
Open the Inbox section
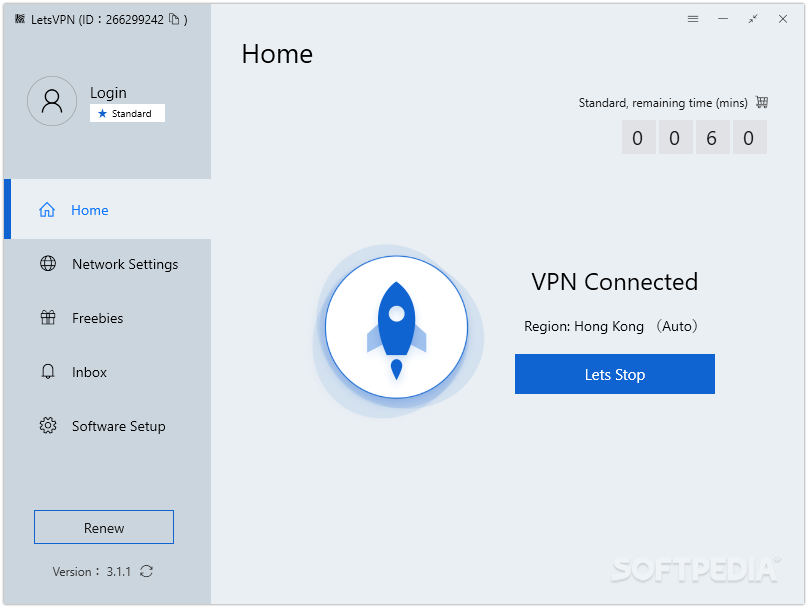[x=89, y=372]
